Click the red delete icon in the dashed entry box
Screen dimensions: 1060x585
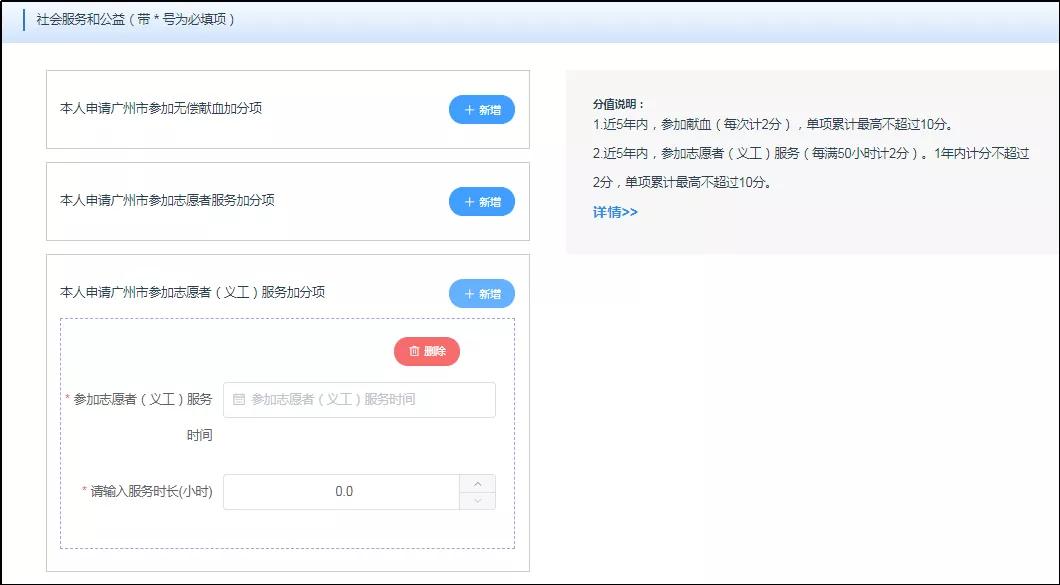pos(414,351)
